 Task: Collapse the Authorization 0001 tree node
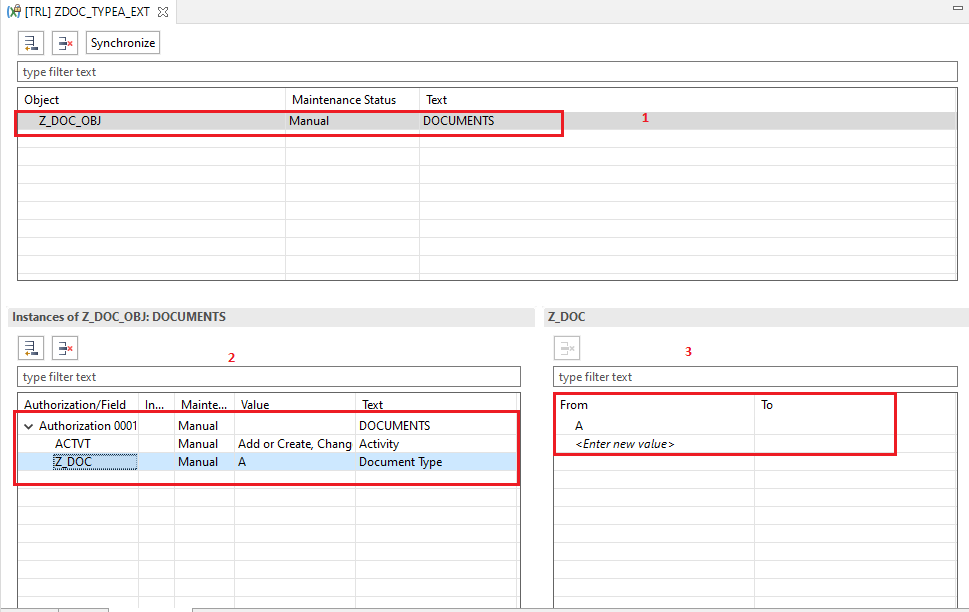(x=29, y=426)
